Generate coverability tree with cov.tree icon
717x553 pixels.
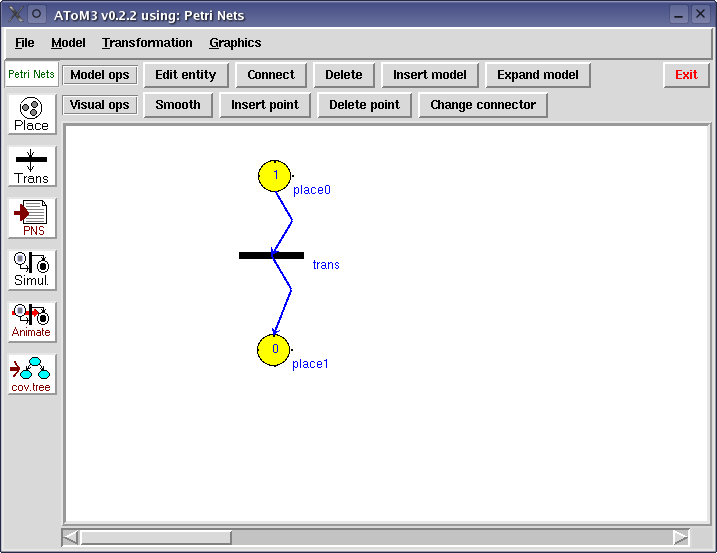(x=31, y=374)
